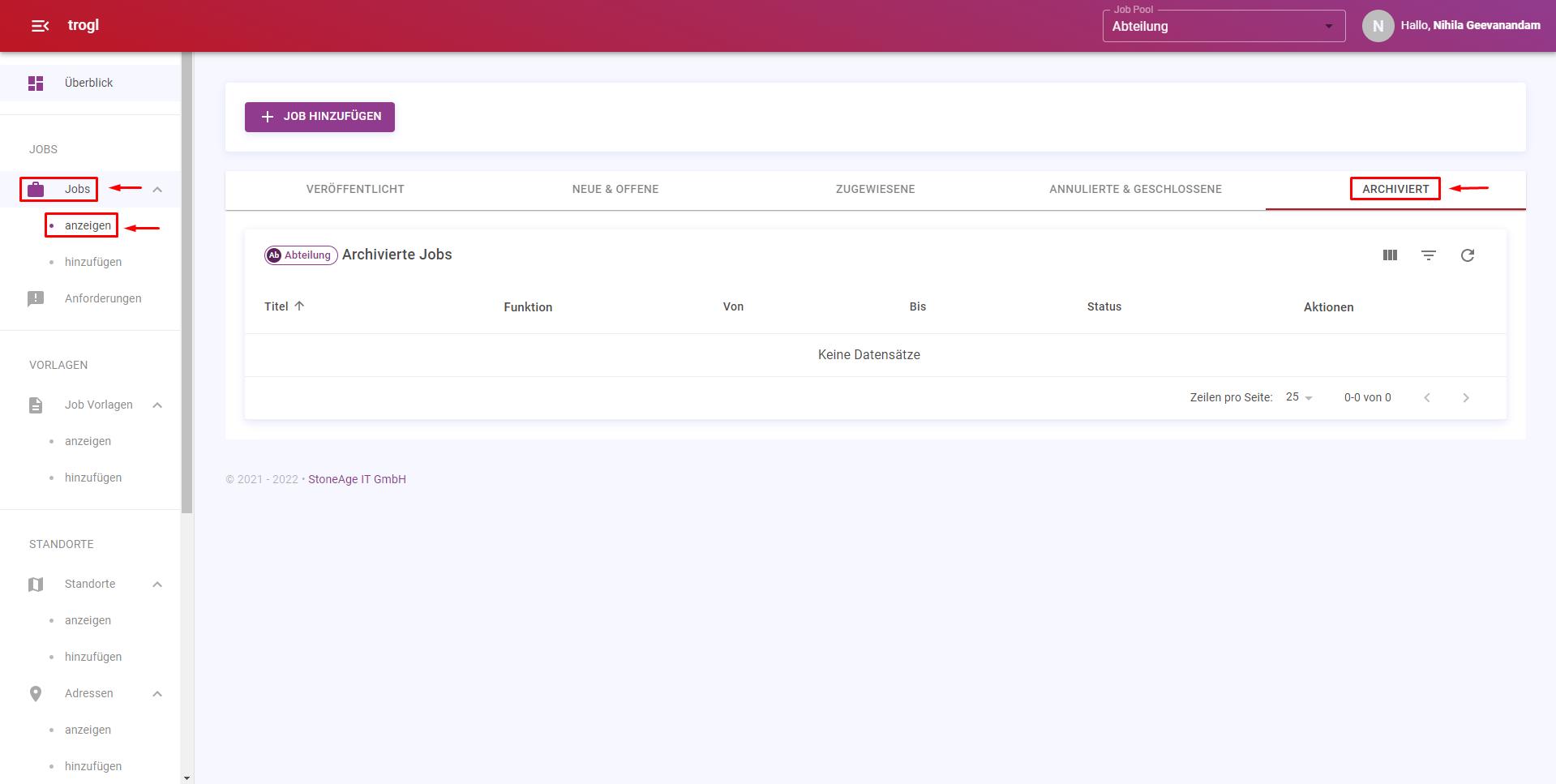Open Überblick in the sidebar
The image size is (1556, 784).
[x=90, y=83]
